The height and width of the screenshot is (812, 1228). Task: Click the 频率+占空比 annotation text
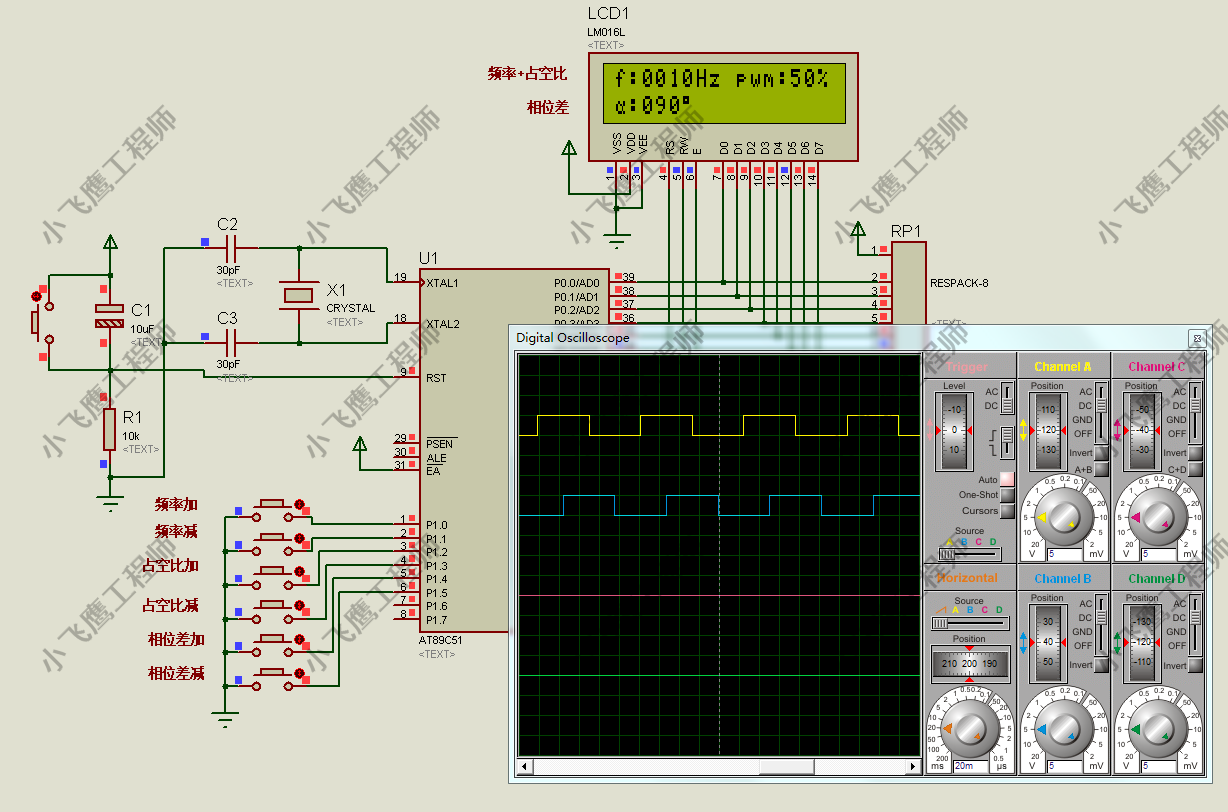(527, 74)
